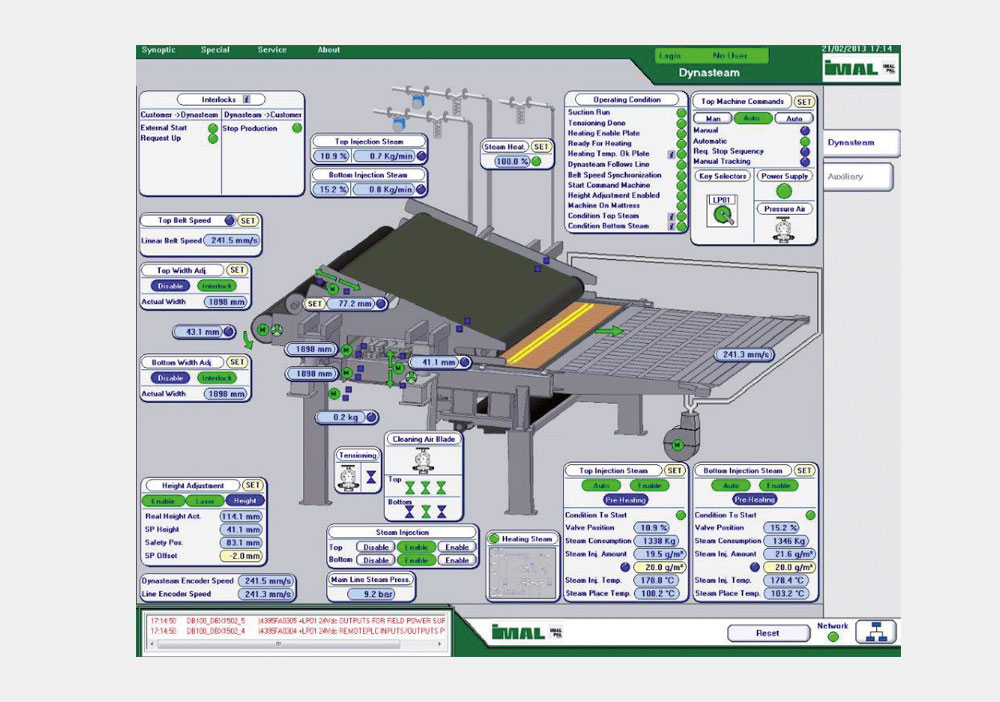Click SET next to Height Adjustment

pos(253,485)
